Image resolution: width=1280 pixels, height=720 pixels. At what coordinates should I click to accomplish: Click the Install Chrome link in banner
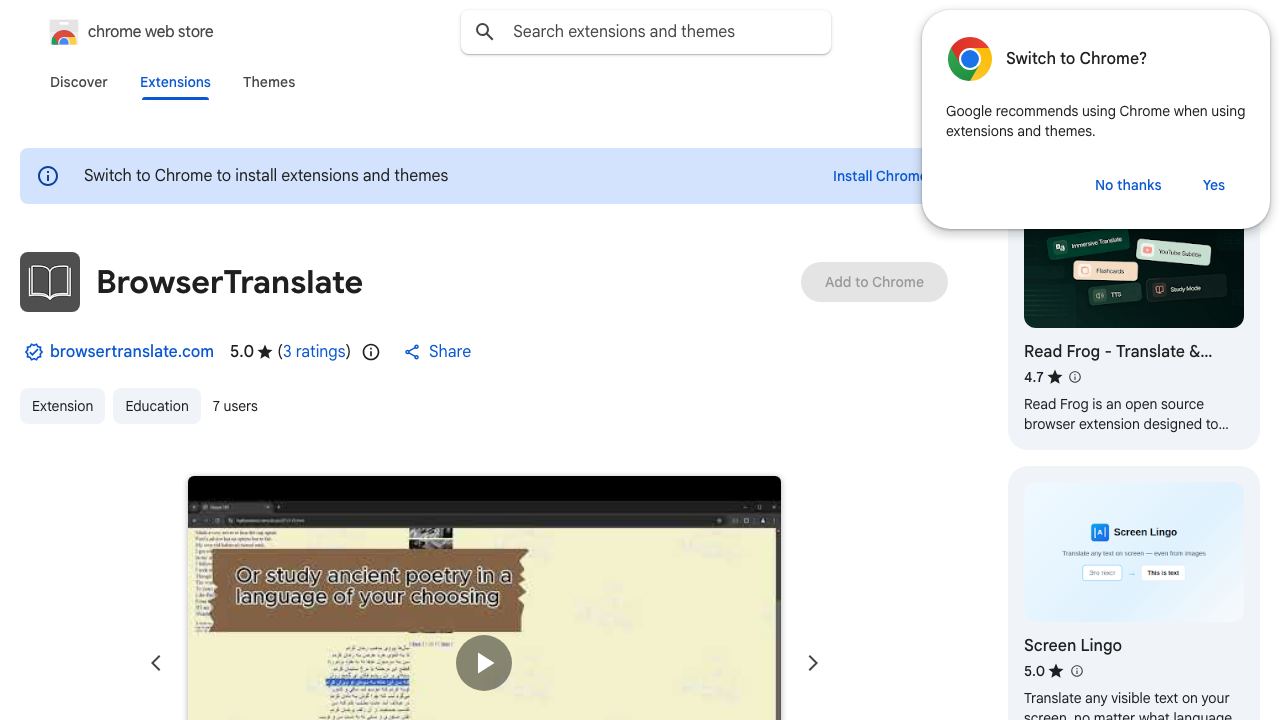click(878, 176)
